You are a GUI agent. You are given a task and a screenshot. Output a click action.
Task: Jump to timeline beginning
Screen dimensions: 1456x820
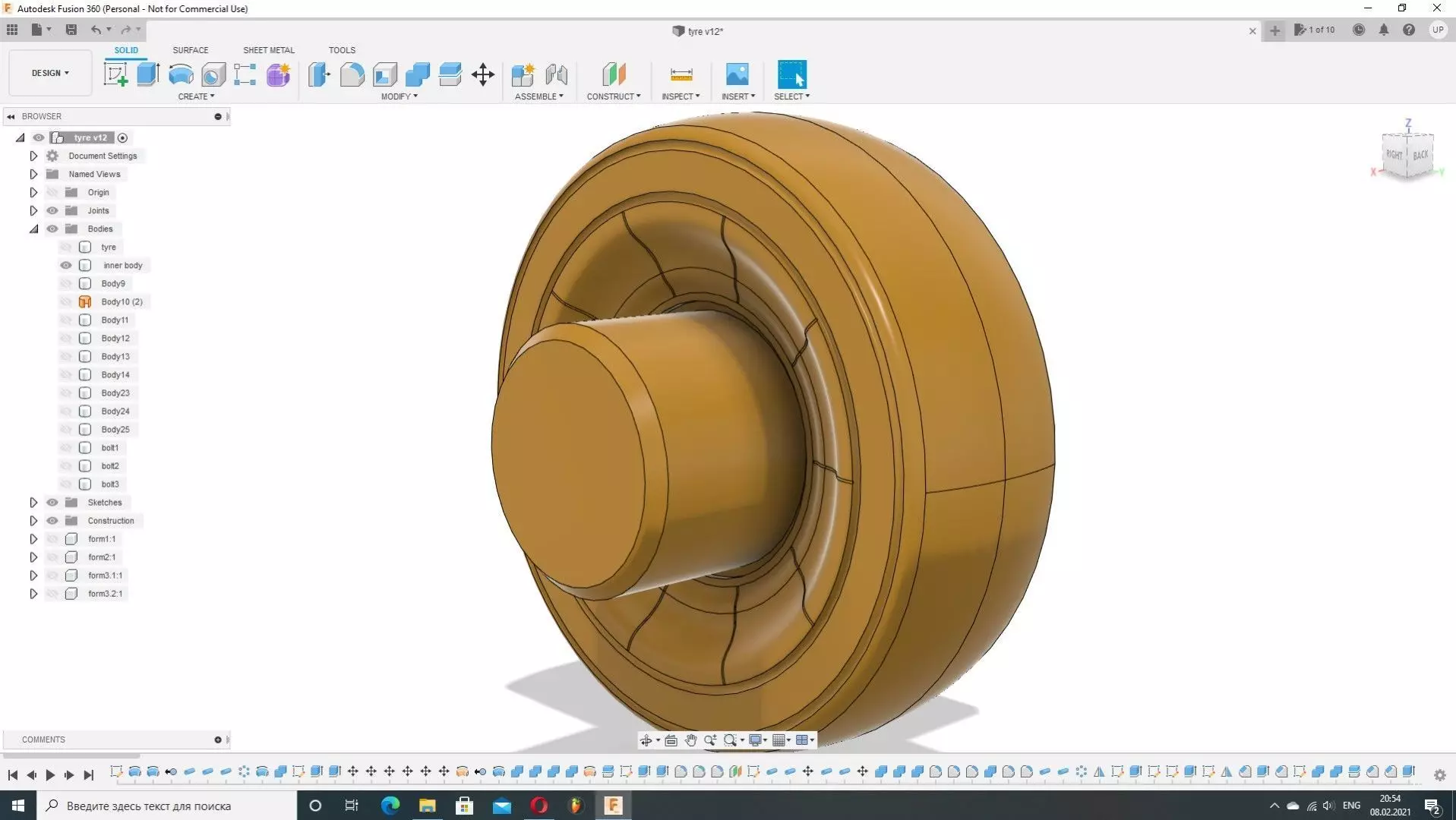tap(13, 775)
